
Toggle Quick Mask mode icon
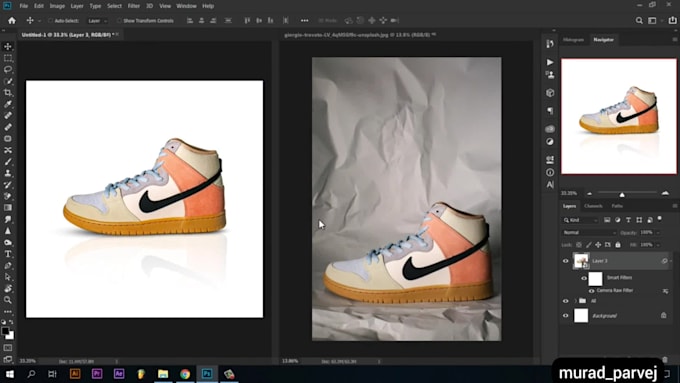click(x=8, y=347)
